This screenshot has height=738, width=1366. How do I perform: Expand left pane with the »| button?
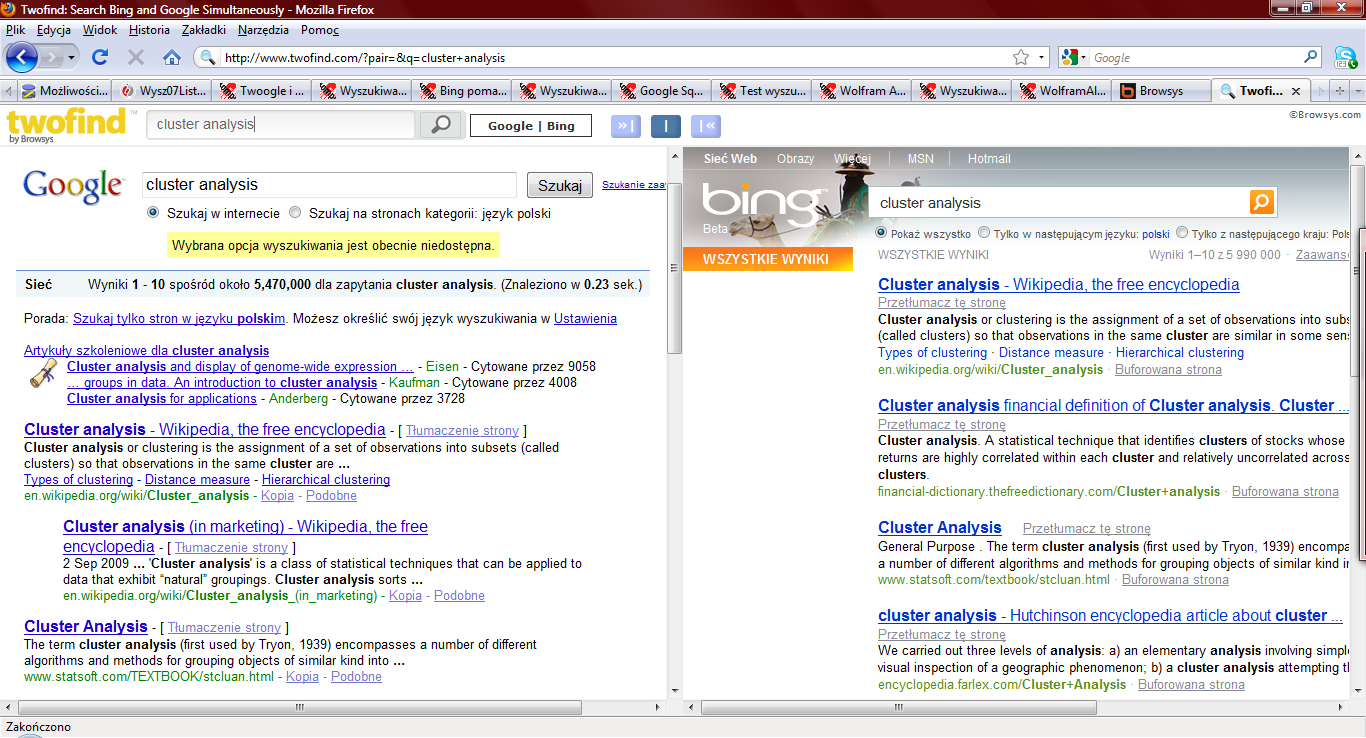click(x=626, y=125)
